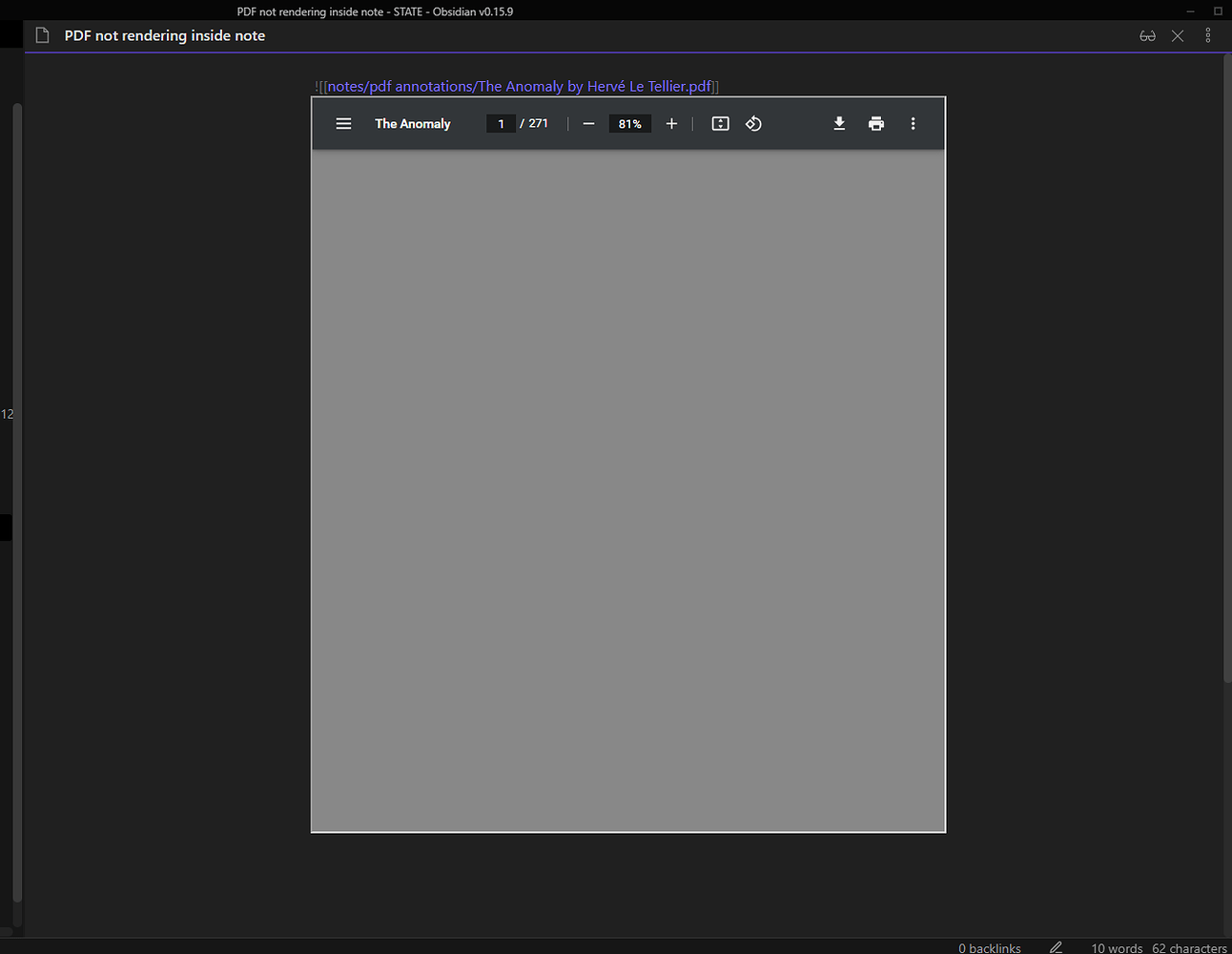The image size is (1232, 954).
Task: Download the Anomaly PDF file
Action: coord(839,123)
